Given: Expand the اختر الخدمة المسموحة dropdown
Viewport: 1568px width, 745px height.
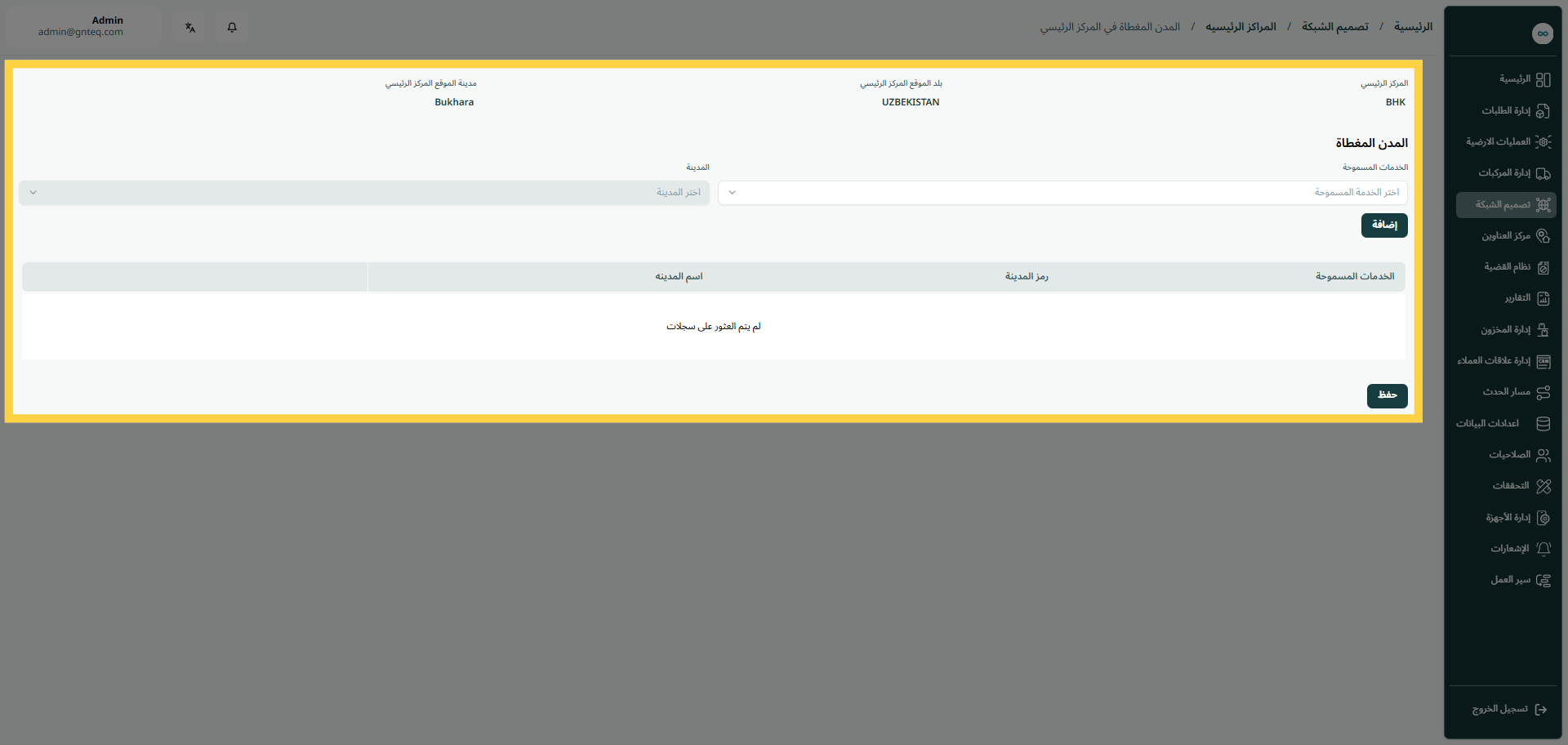Looking at the screenshot, I should (1062, 193).
